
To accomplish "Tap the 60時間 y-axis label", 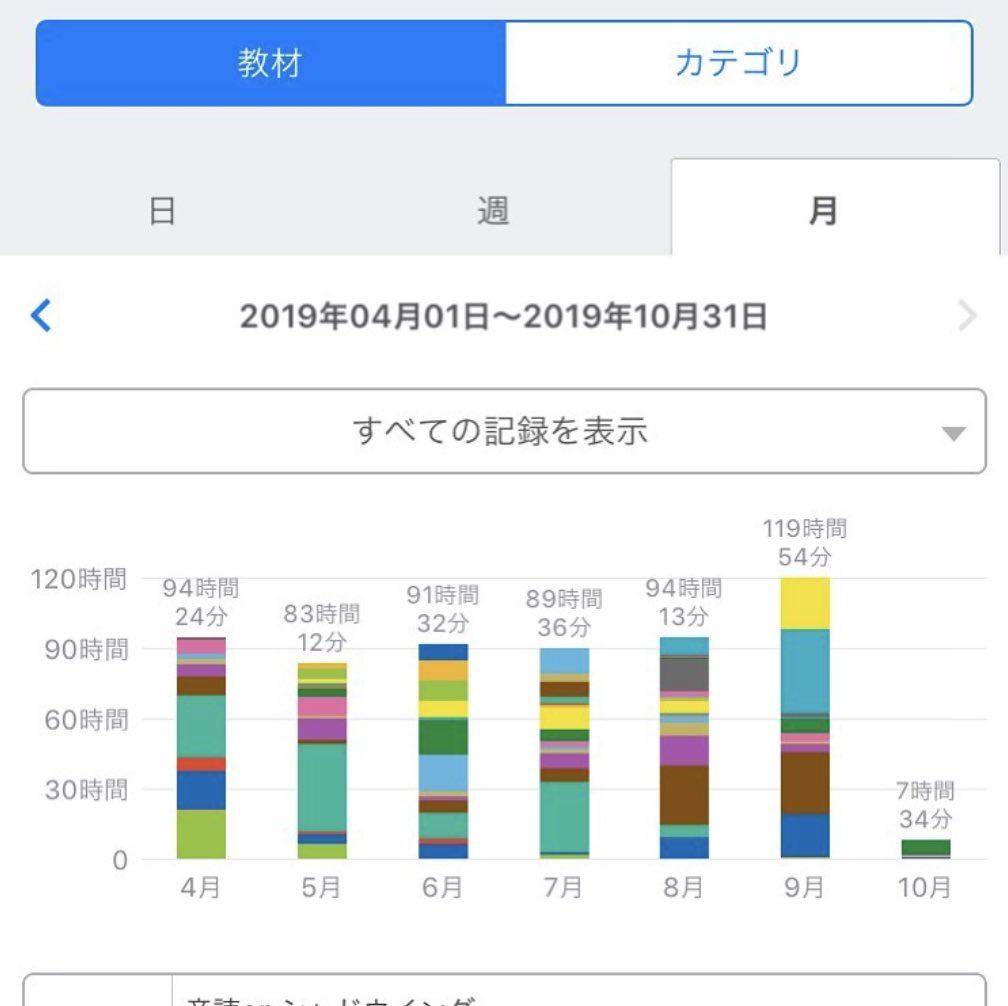I will pos(86,719).
